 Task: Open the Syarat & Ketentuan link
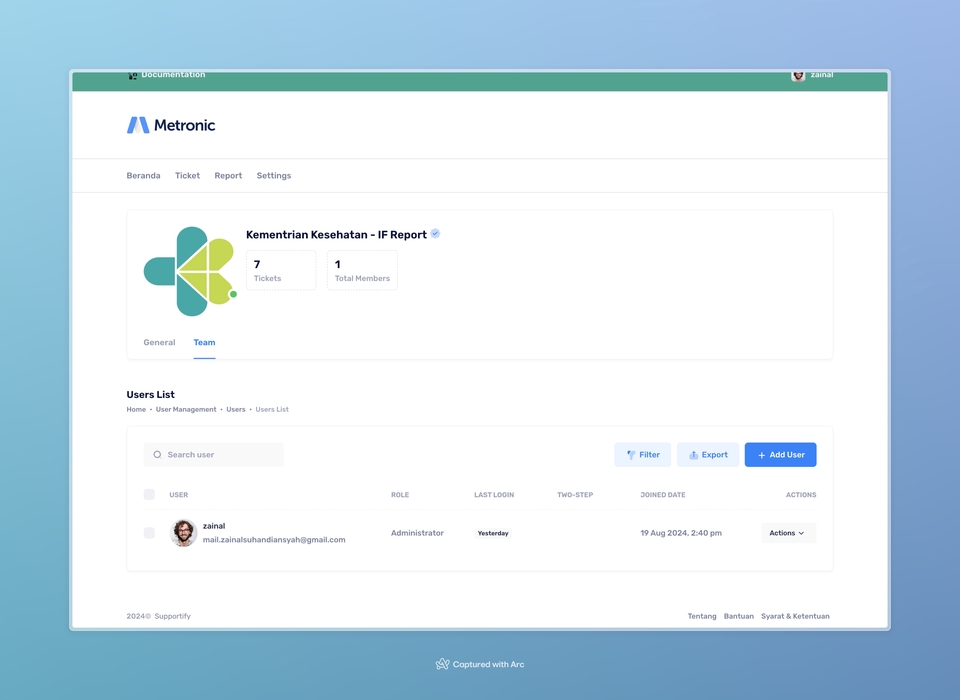point(795,616)
